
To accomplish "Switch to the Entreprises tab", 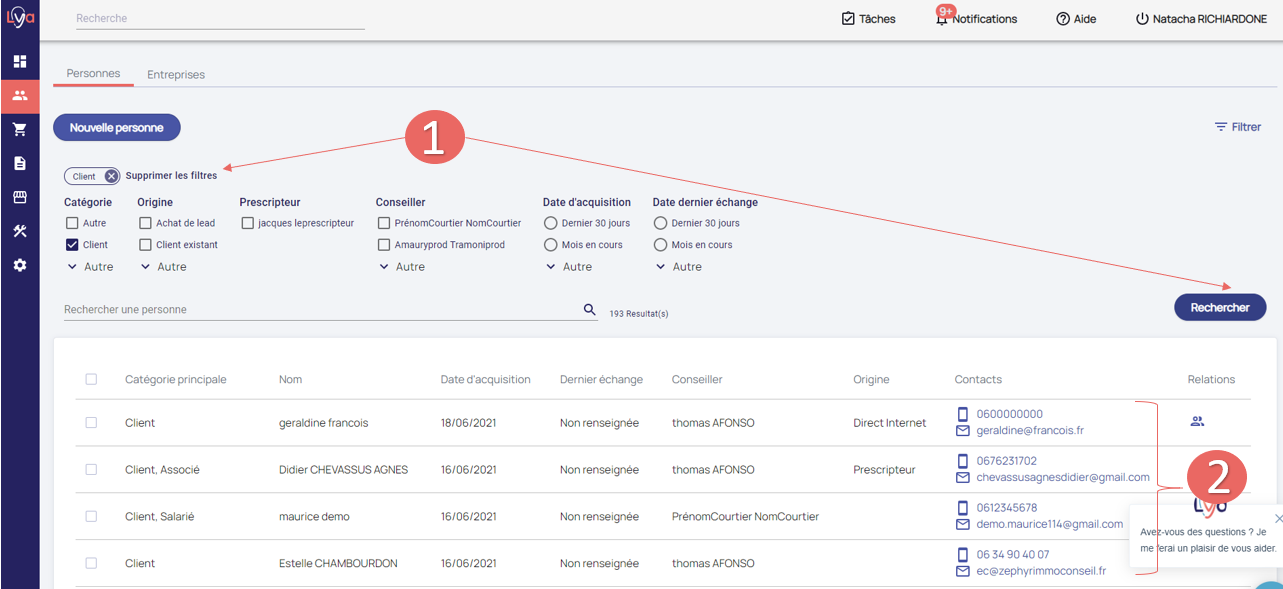I will (176, 75).
